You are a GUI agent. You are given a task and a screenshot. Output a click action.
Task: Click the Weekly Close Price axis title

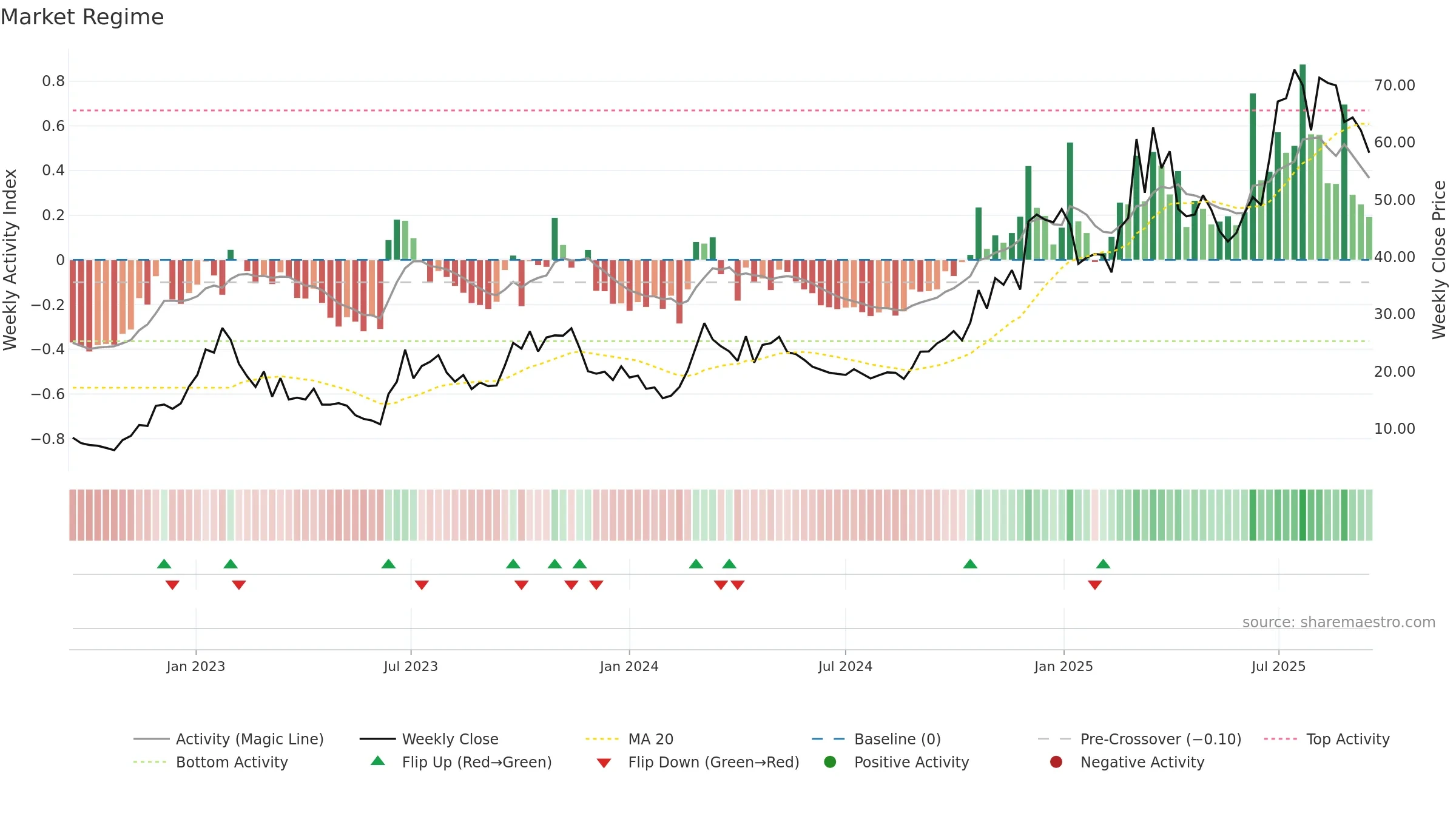(1439, 260)
